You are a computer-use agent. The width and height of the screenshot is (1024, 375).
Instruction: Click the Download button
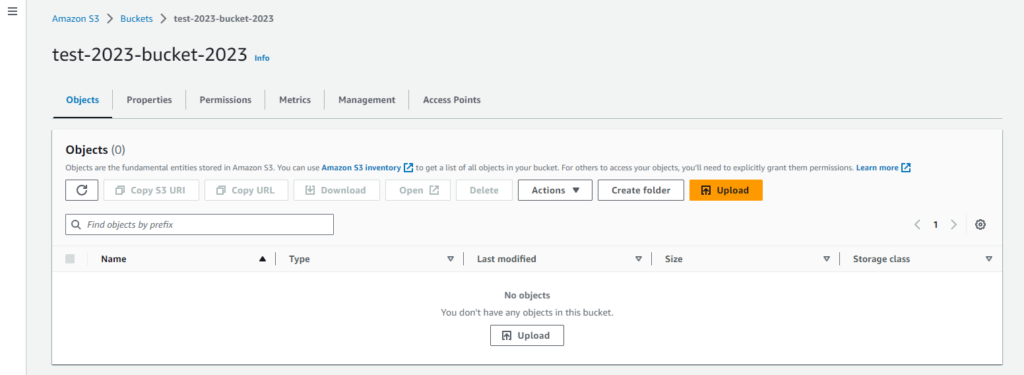pyautogui.click(x=336, y=190)
